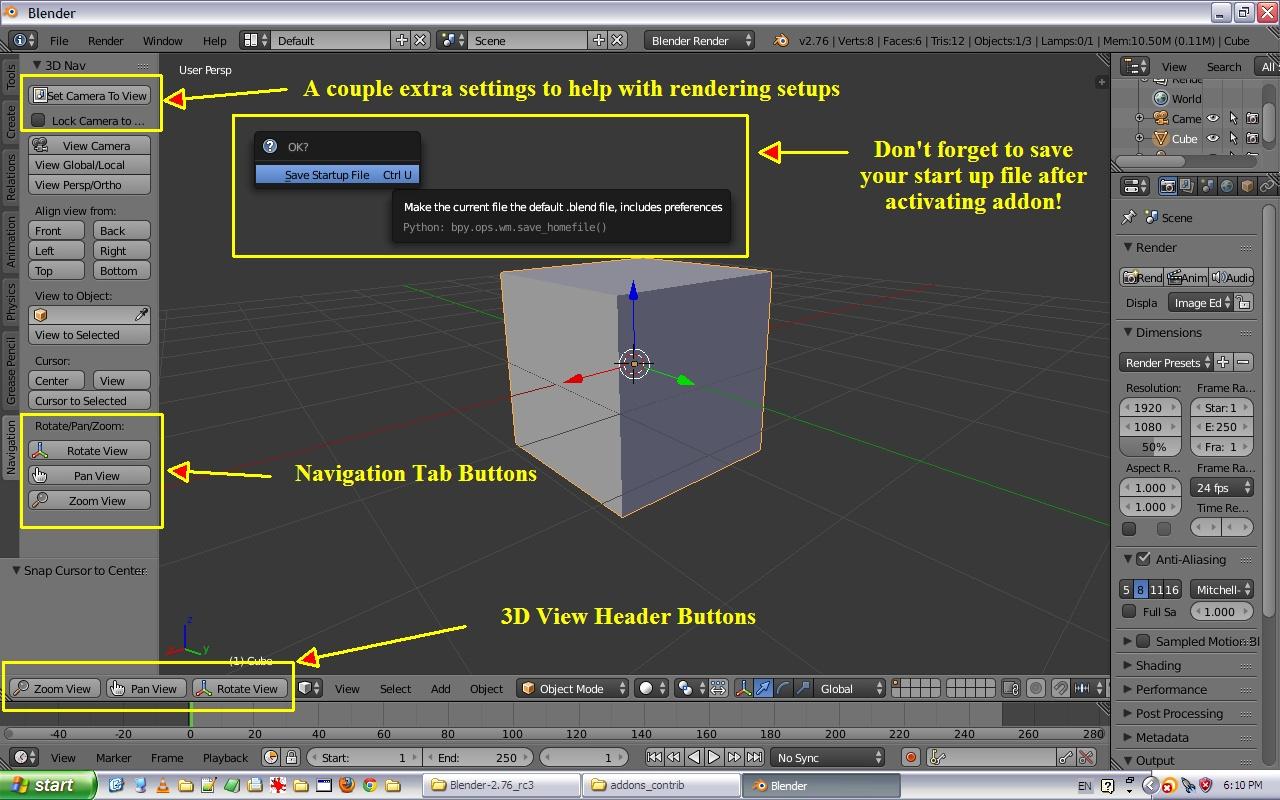
Task: Add a new render preset with plus
Action: pyautogui.click(x=1223, y=362)
